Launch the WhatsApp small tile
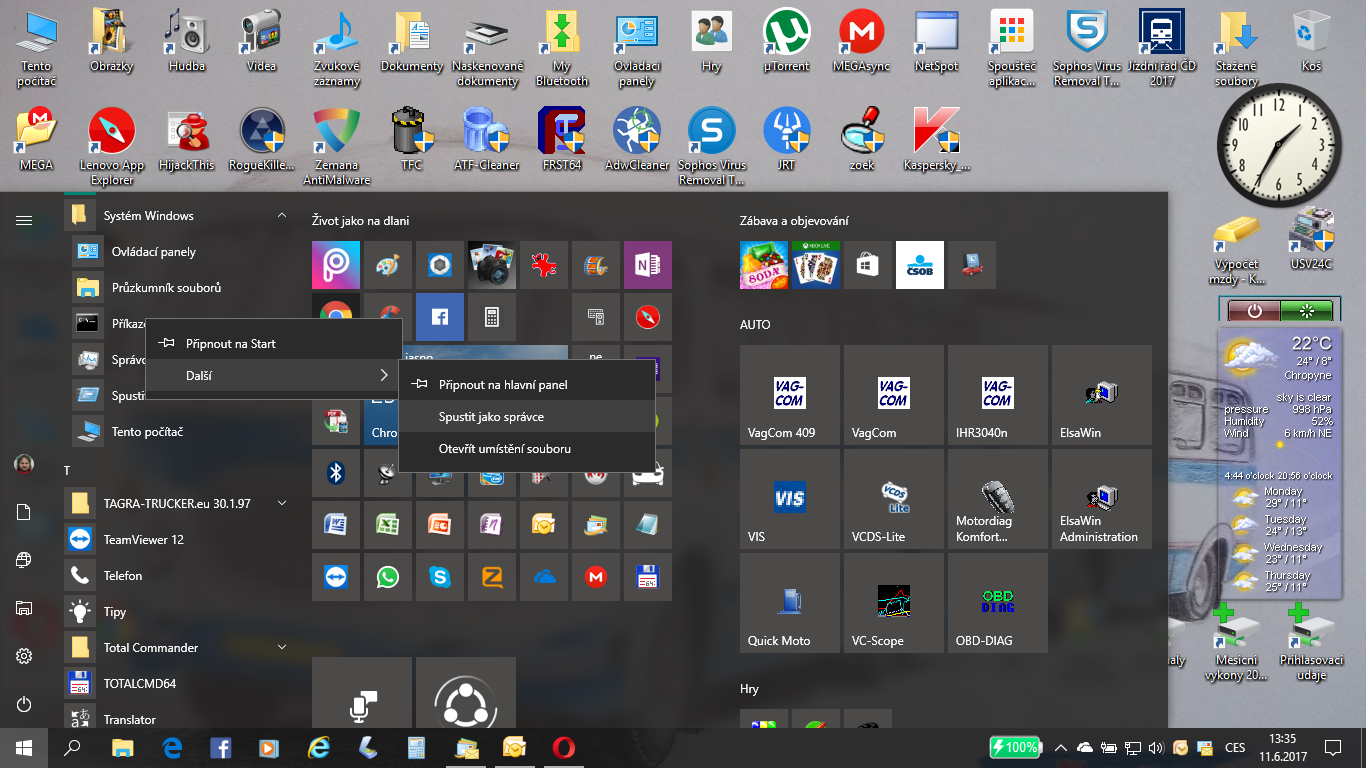1366x768 pixels. [x=387, y=577]
